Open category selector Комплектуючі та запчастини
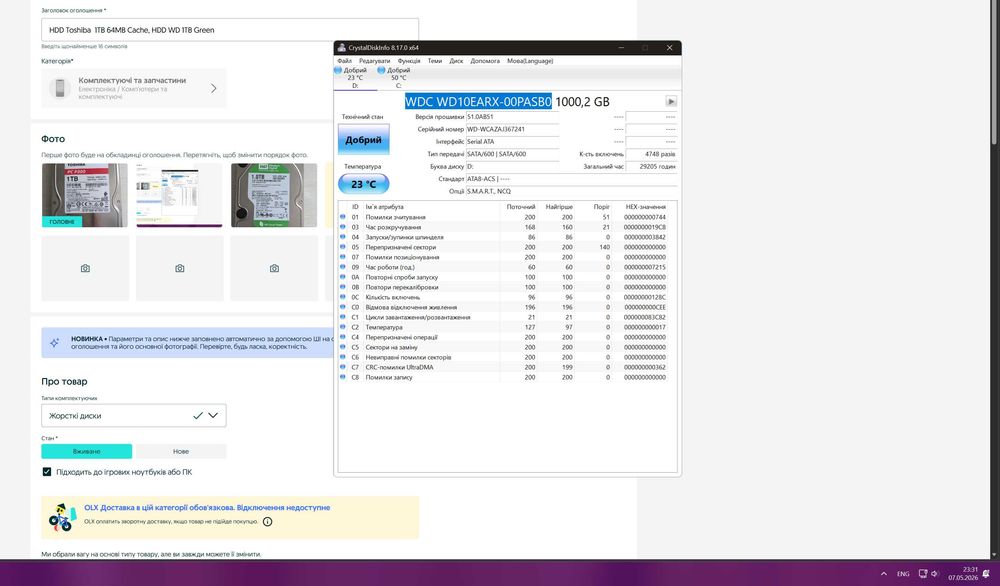This screenshot has width=1000, height=586. 134,88
